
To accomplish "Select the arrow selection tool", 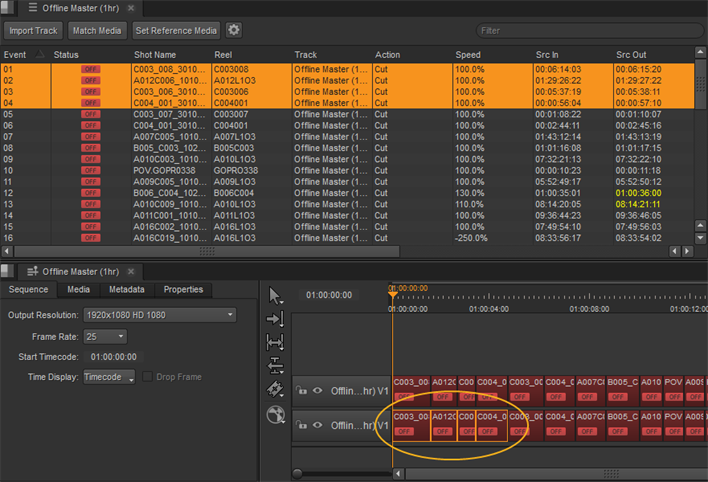I will click(x=276, y=295).
